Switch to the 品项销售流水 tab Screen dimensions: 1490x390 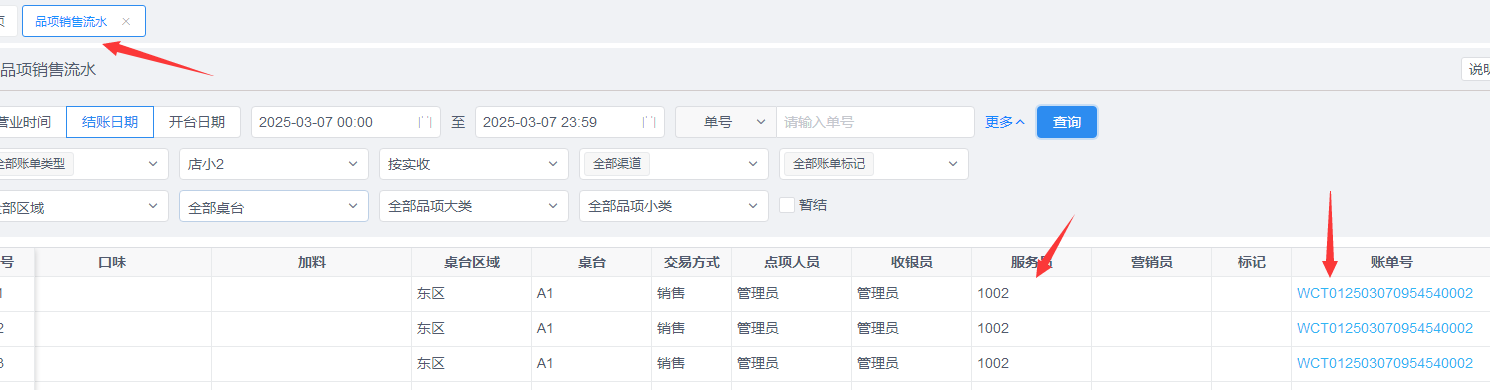tap(71, 21)
